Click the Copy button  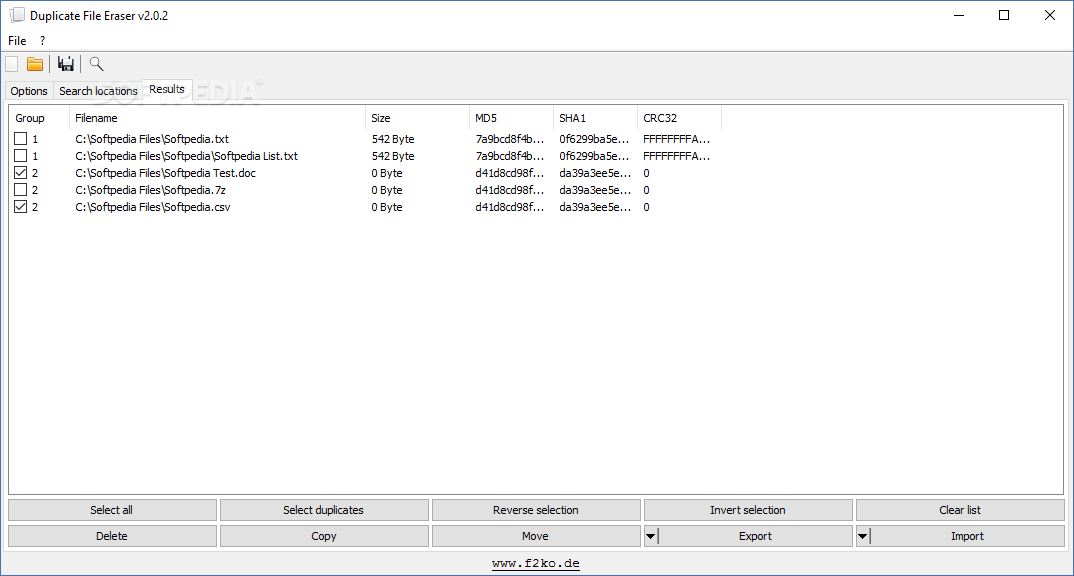point(323,536)
